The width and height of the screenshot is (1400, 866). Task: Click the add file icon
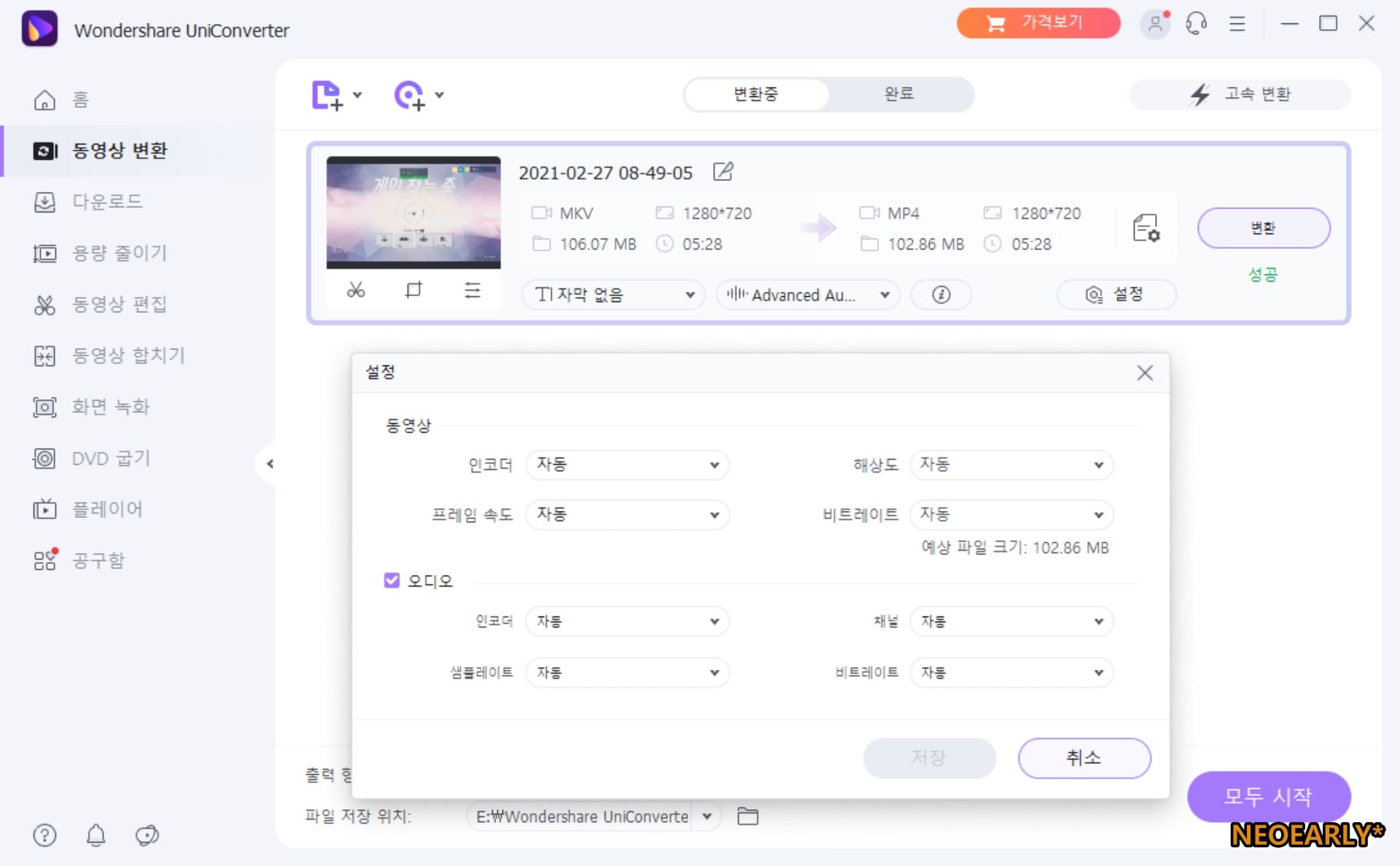click(327, 95)
